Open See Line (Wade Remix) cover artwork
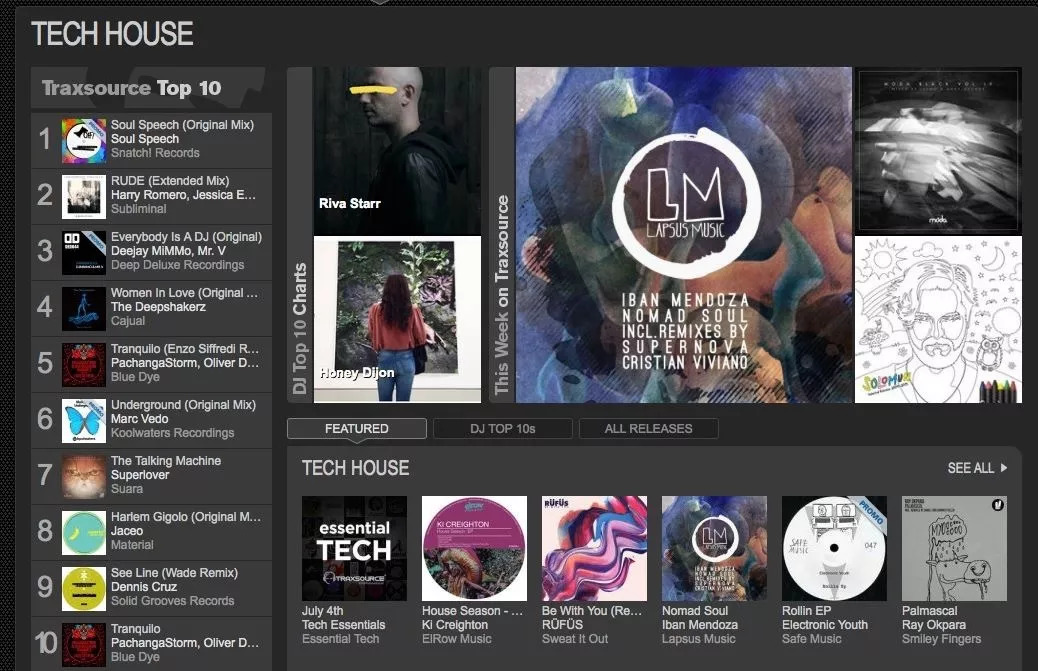 coord(84,589)
